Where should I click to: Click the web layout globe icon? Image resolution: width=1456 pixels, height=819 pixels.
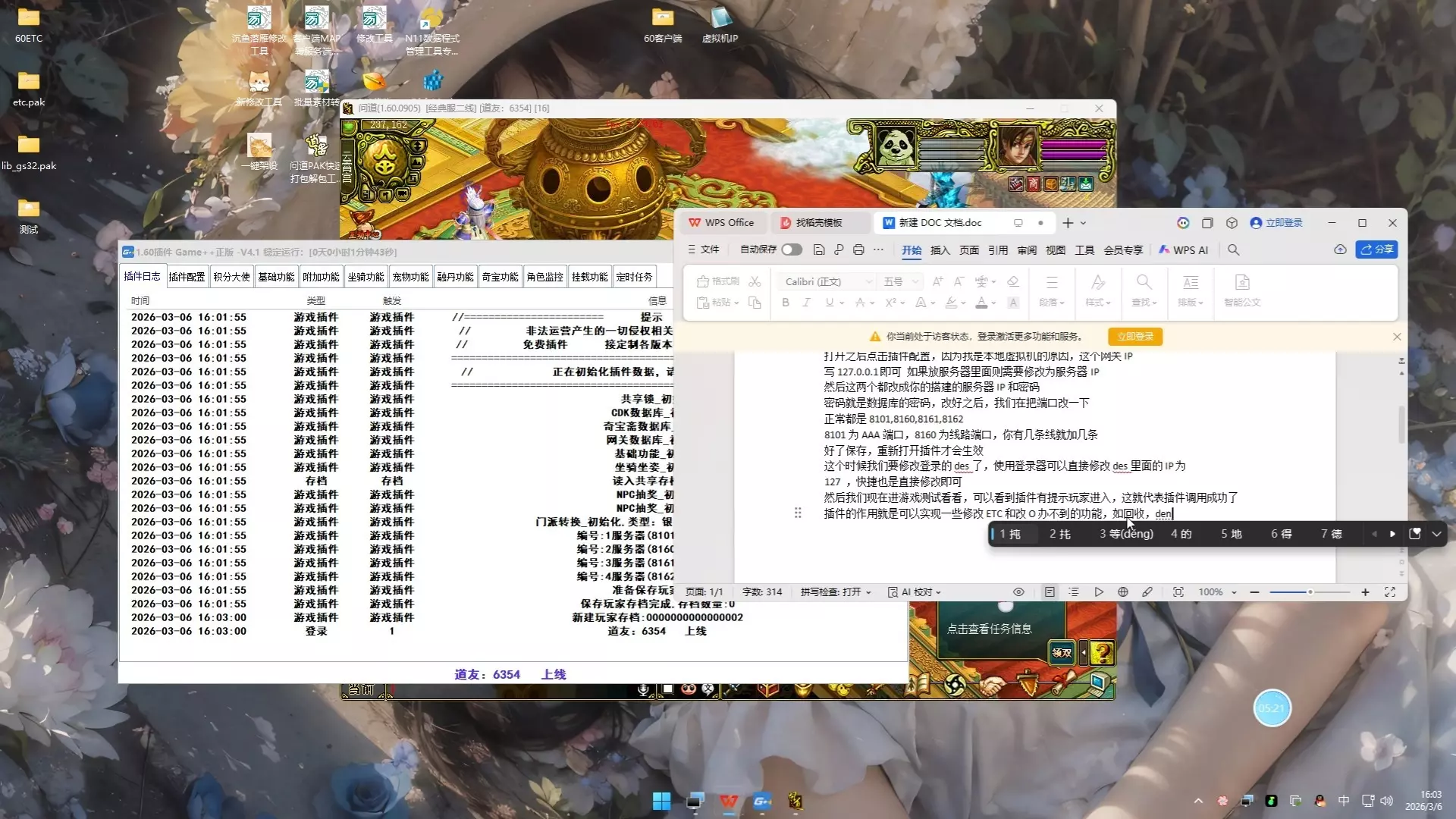tap(1123, 592)
